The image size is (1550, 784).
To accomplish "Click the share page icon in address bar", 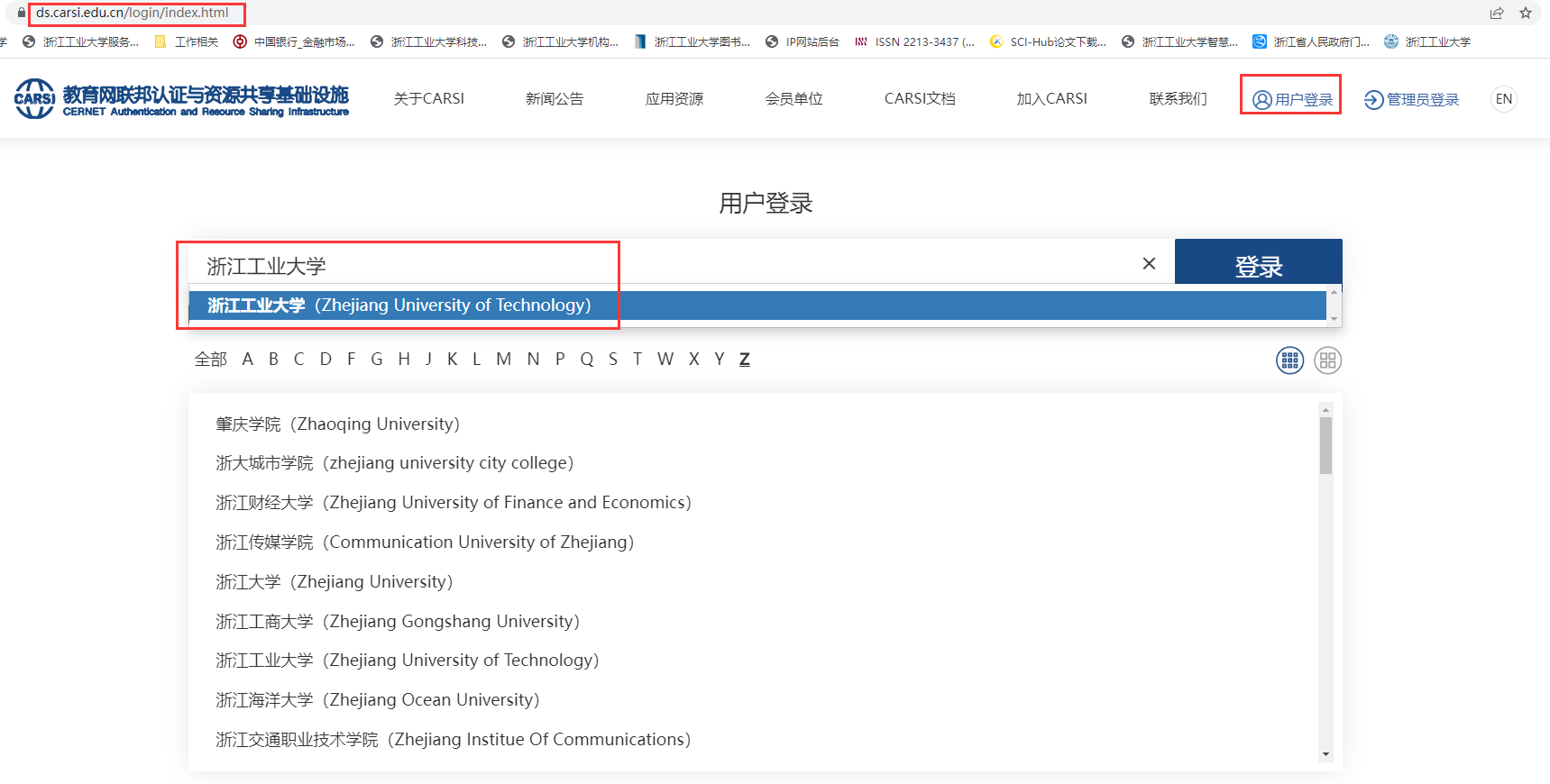I will coord(1497,13).
